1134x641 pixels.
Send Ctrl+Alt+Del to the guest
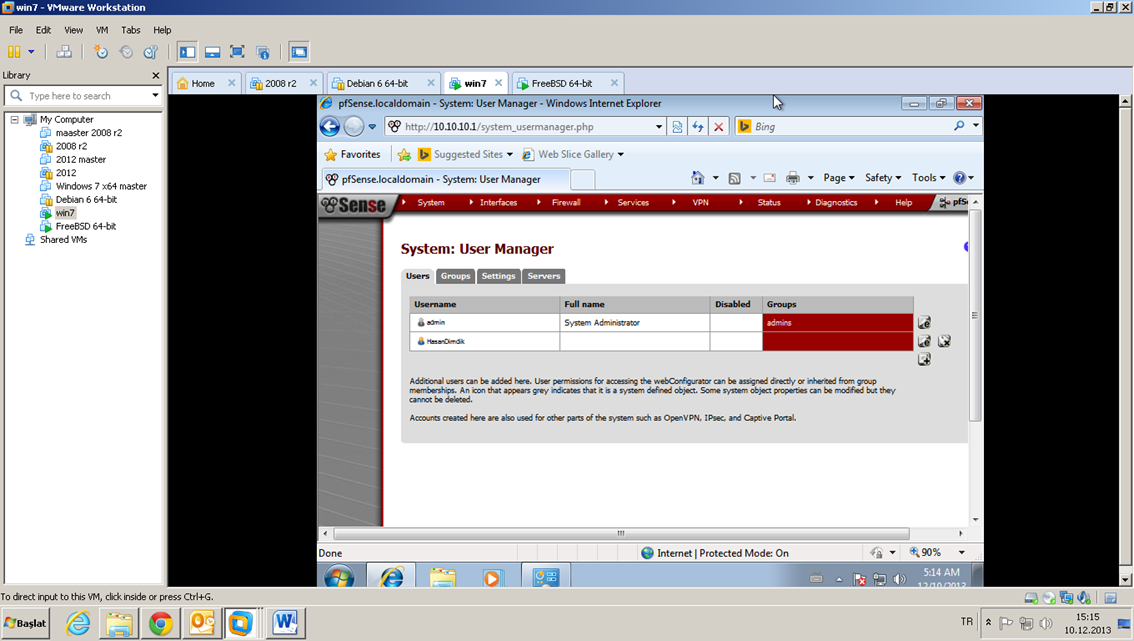(x=64, y=52)
